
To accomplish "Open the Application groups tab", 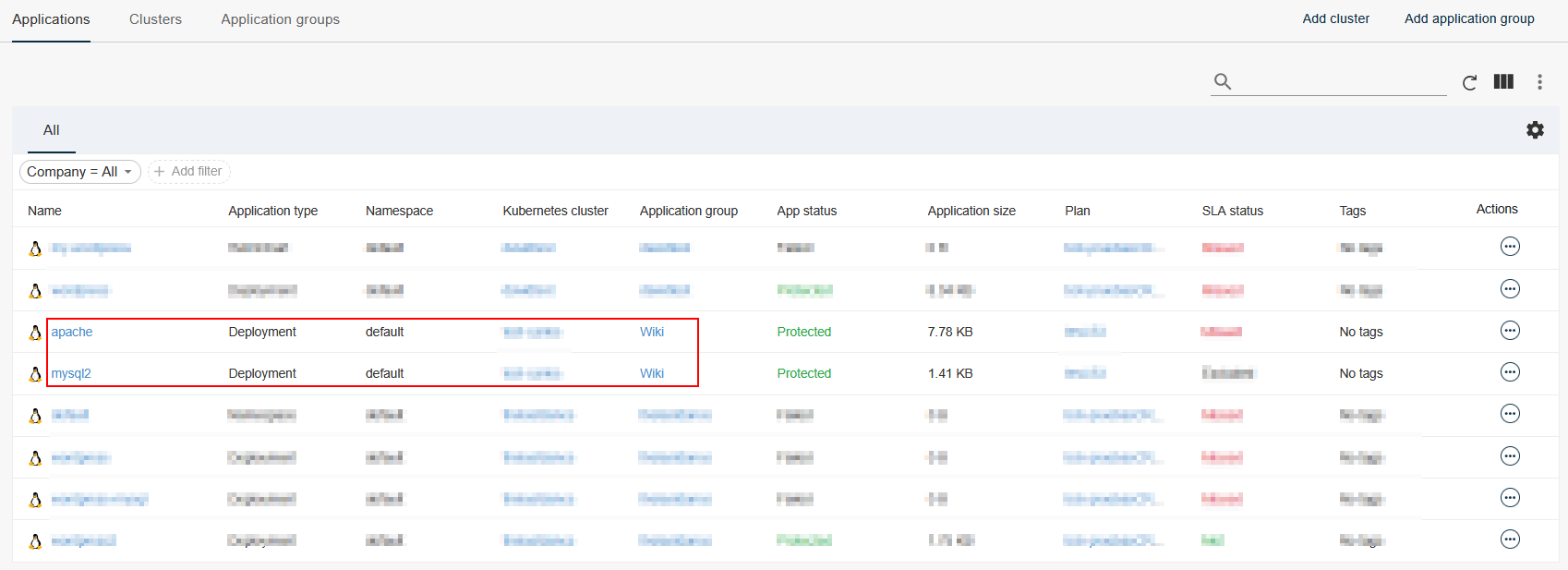I will (x=280, y=19).
